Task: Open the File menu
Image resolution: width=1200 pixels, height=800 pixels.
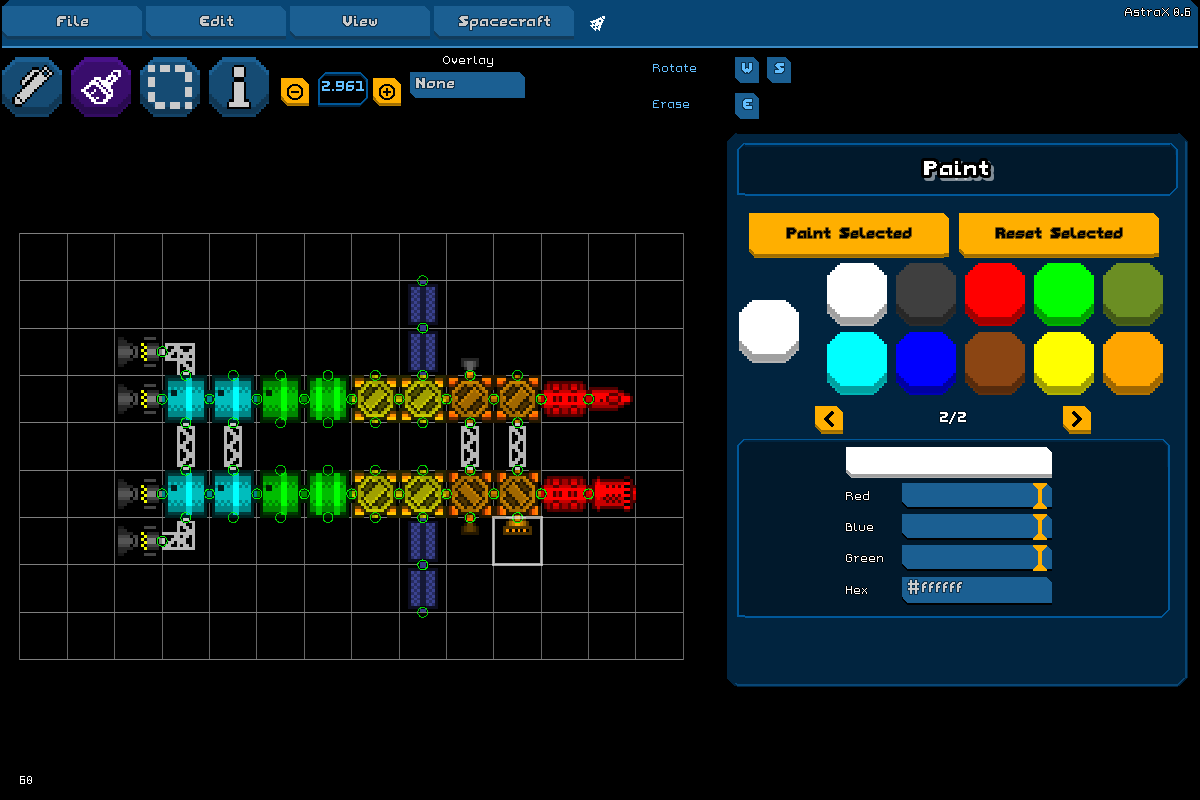Action: pyautogui.click(x=72, y=21)
